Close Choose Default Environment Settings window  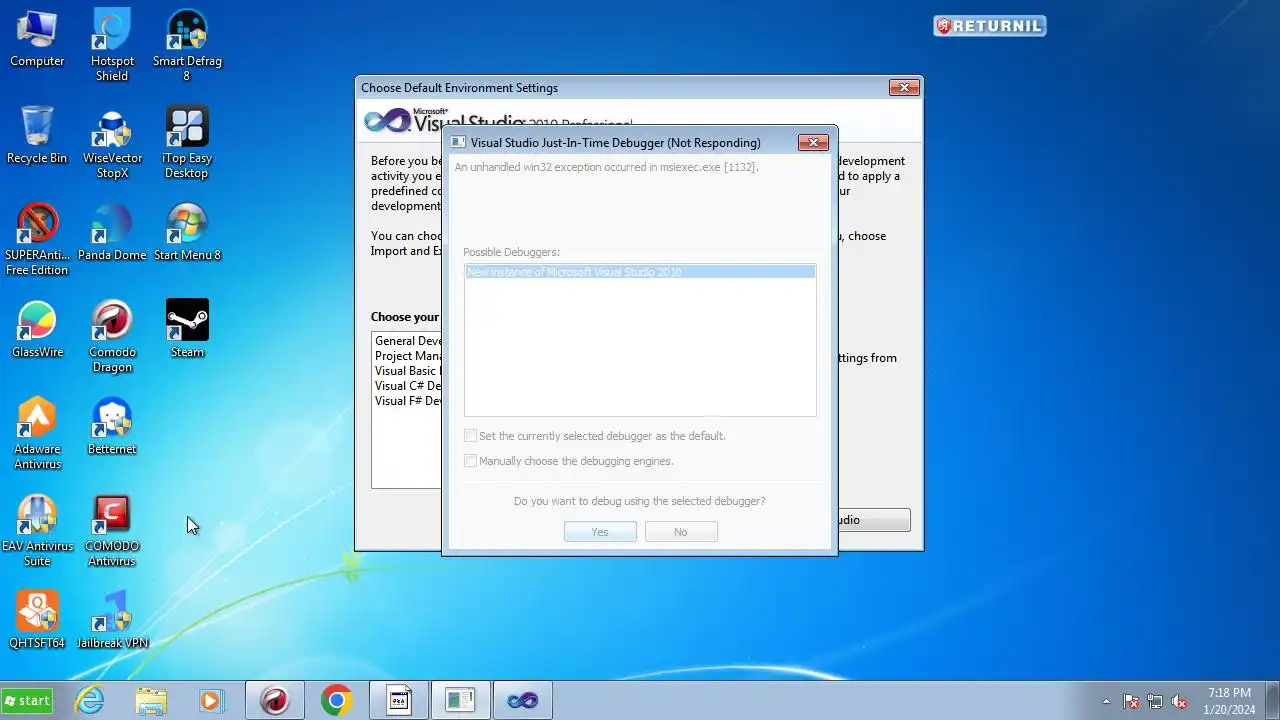pos(904,88)
